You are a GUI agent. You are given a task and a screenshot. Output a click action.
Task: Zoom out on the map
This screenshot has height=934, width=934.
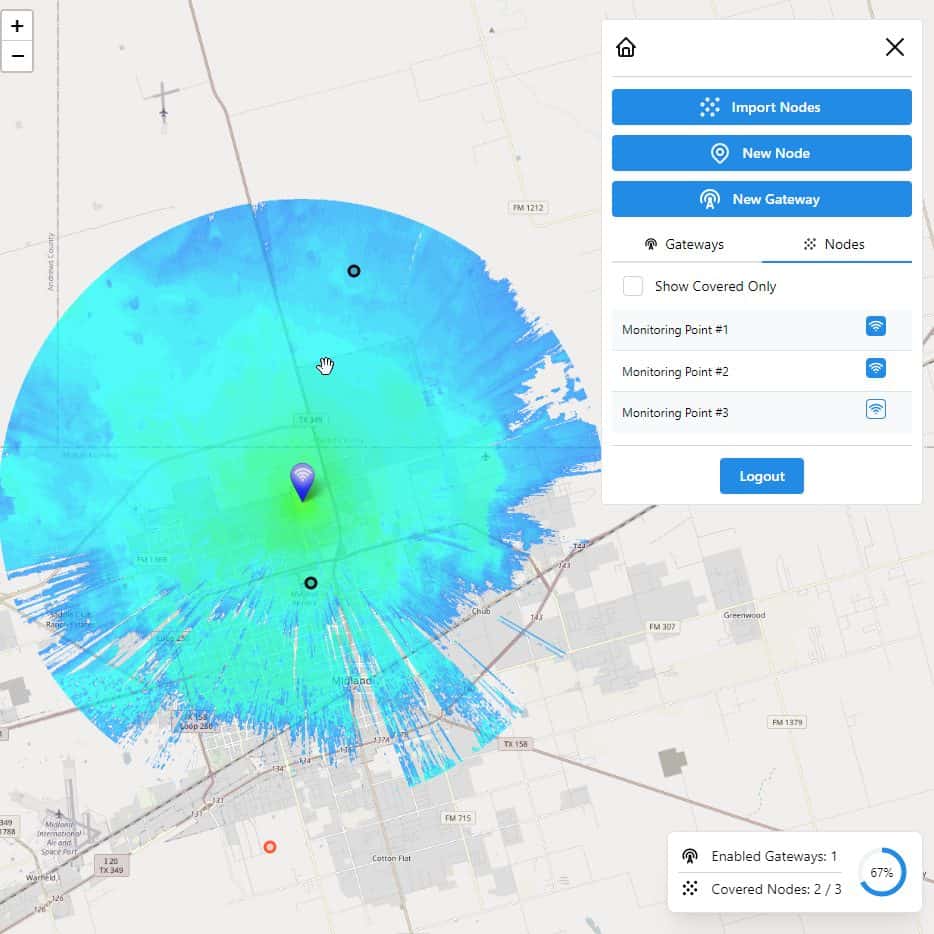17,56
